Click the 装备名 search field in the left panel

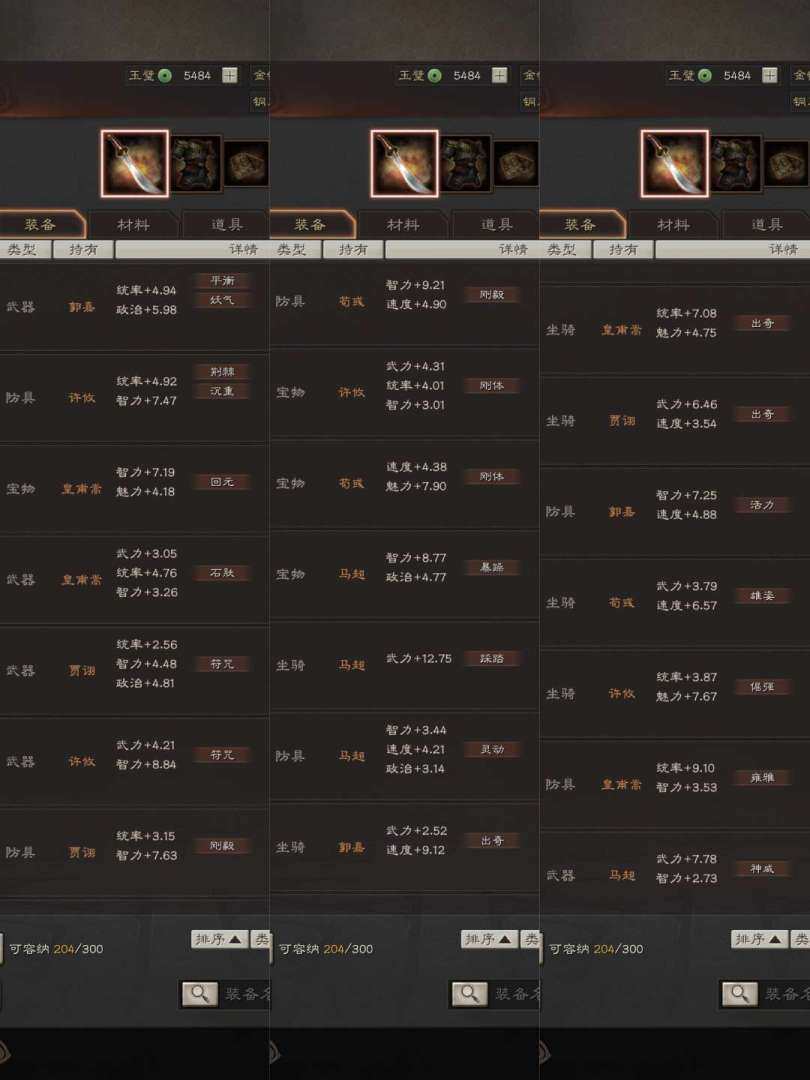[245, 993]
